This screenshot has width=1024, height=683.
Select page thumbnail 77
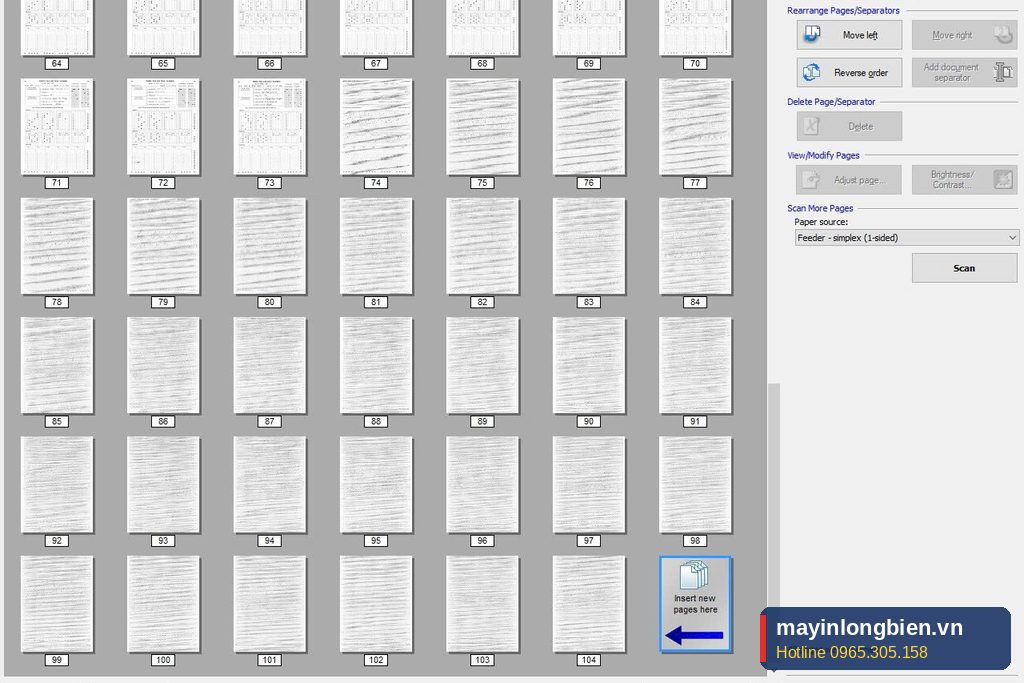pyautogui.click(x=696, y=127)
